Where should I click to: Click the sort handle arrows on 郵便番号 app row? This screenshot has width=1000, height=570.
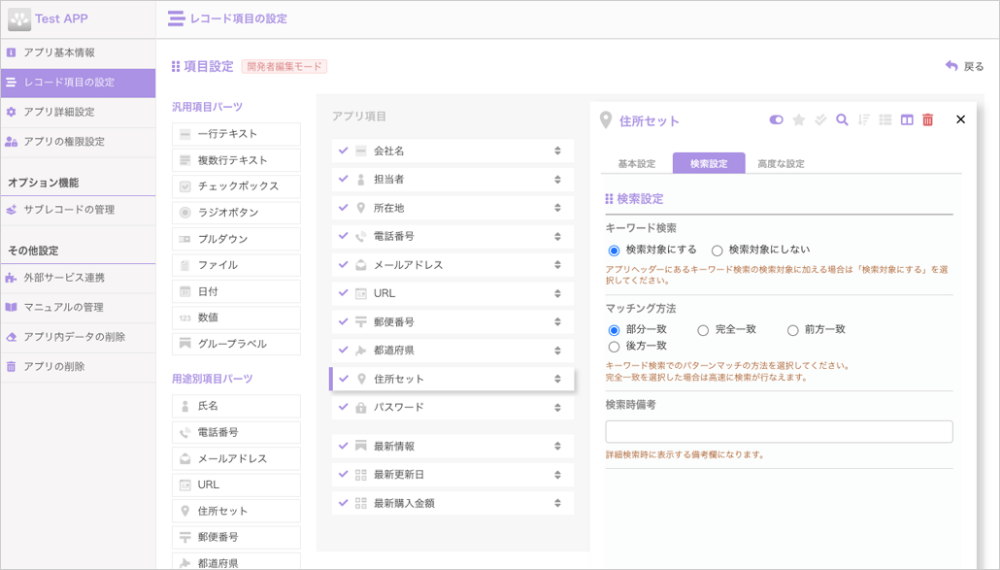click(557, 322)
